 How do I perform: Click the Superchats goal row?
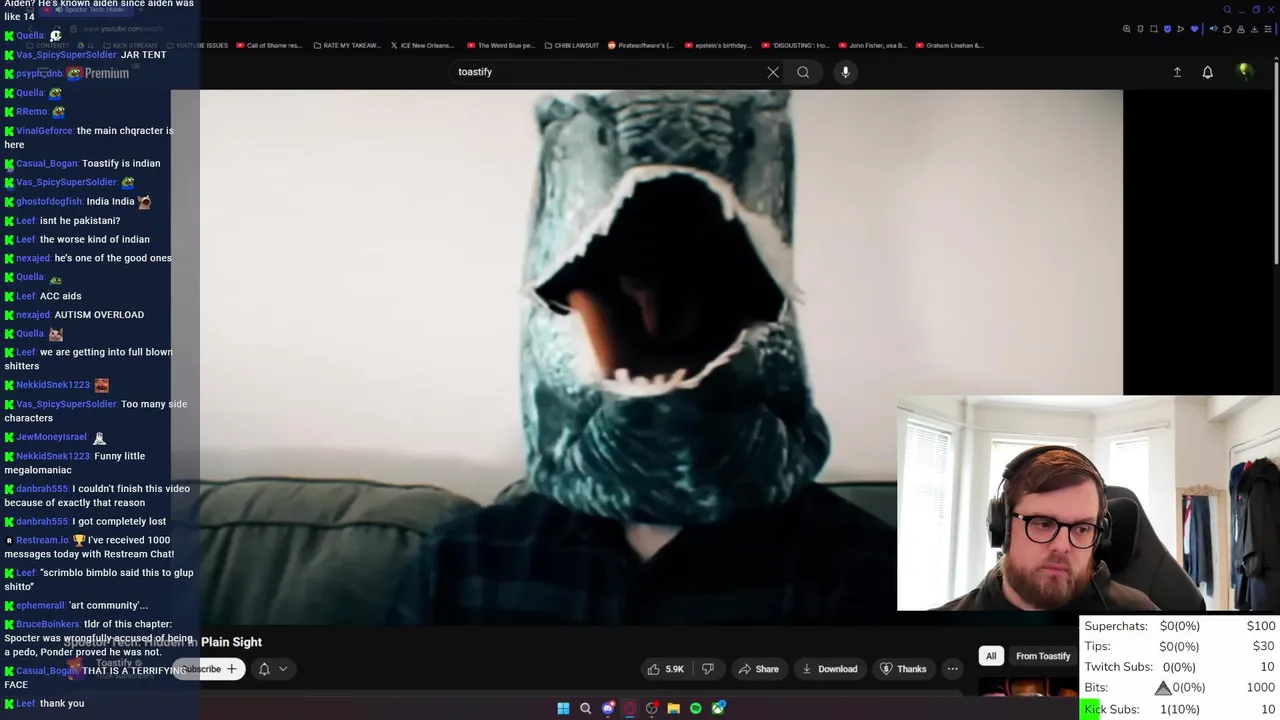1180,626
